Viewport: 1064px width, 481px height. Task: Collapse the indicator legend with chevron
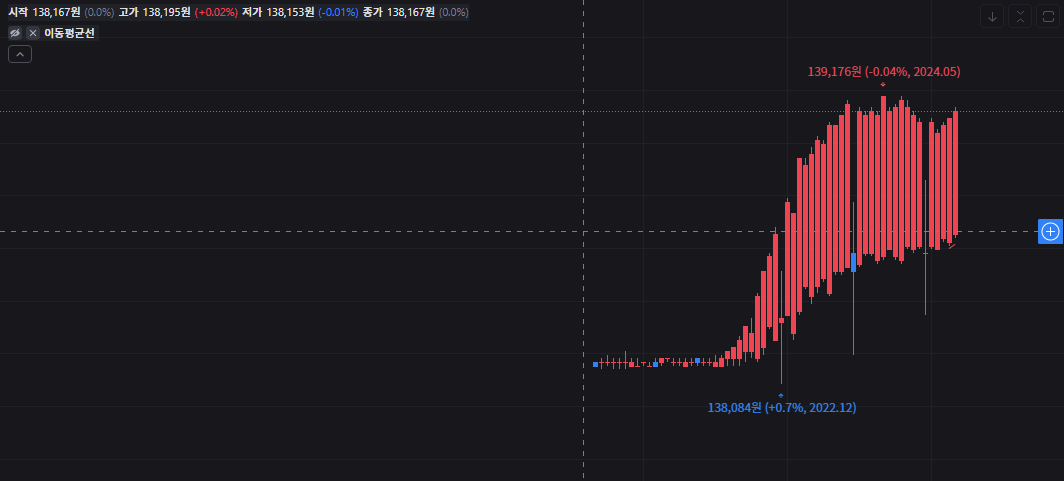pos(20,54)
